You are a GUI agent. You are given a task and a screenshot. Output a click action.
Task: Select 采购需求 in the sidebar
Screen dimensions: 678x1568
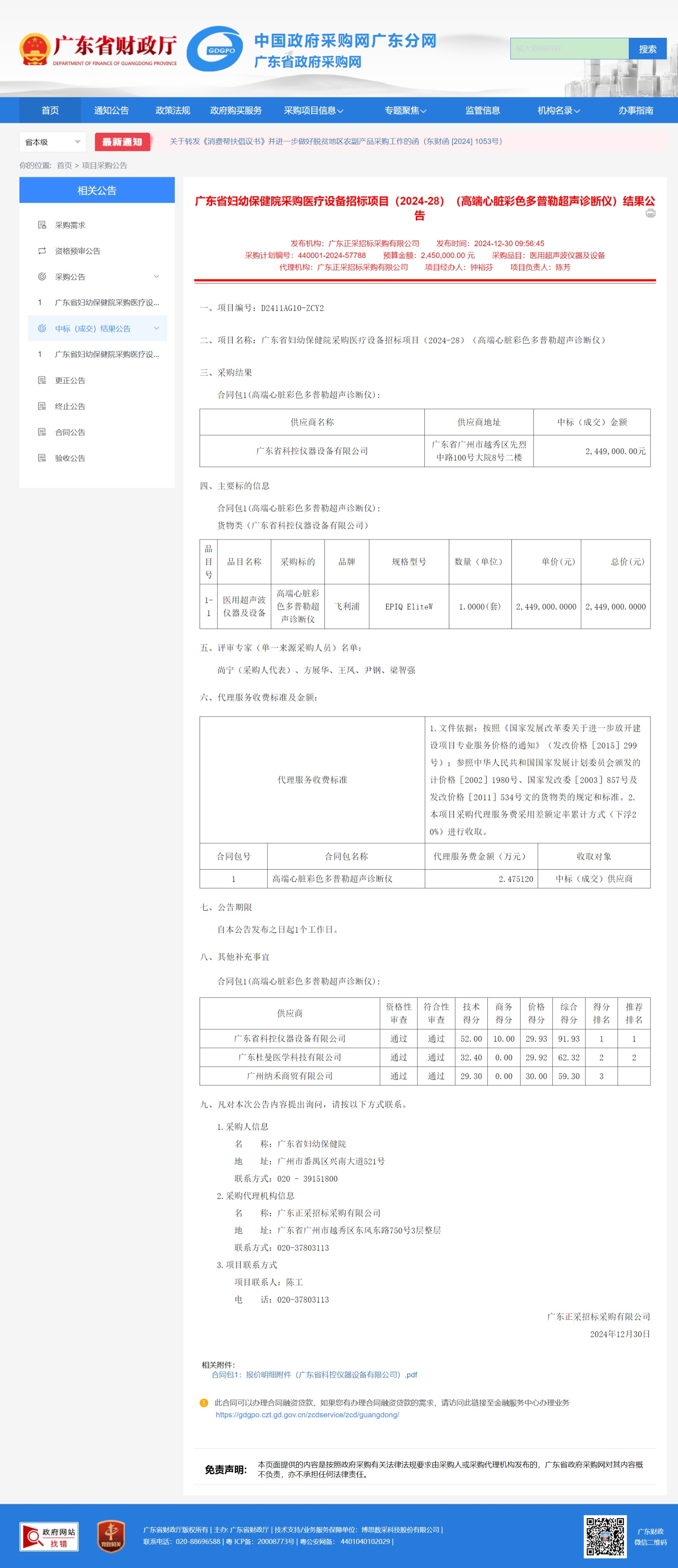pyautogui.click(x=70, y=225)
